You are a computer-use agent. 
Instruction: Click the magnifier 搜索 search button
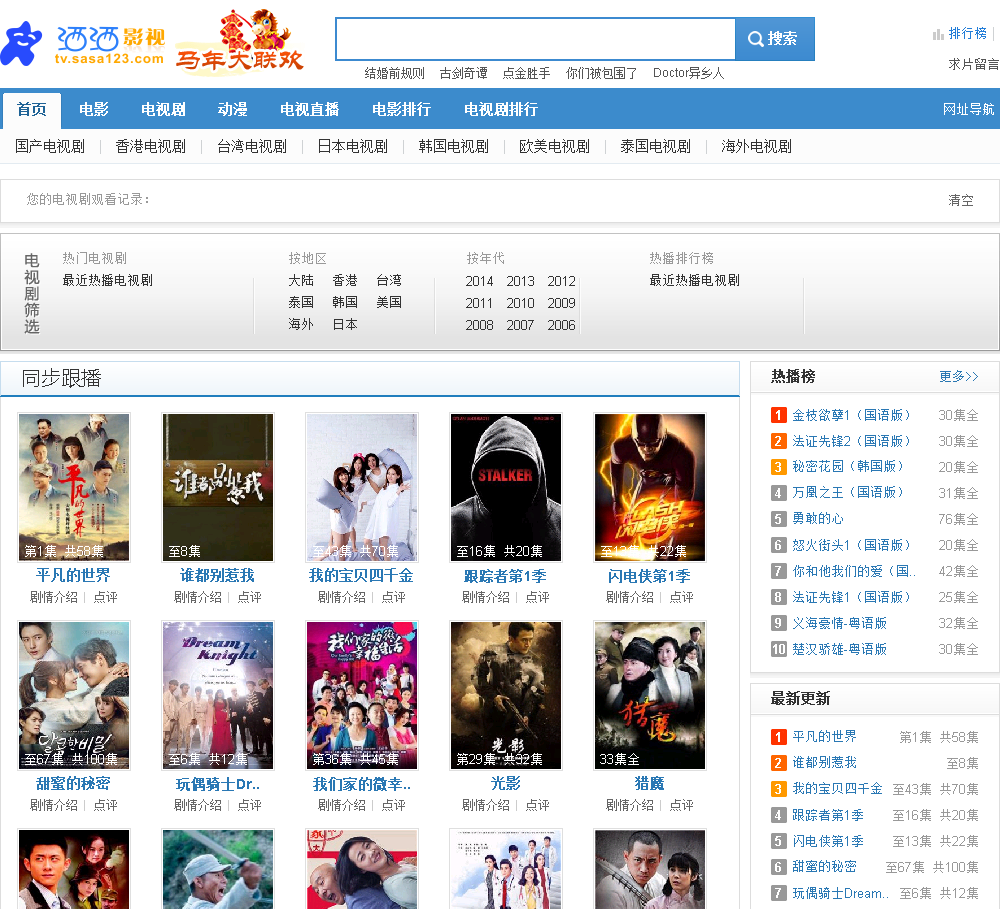(x=774, y=39)
